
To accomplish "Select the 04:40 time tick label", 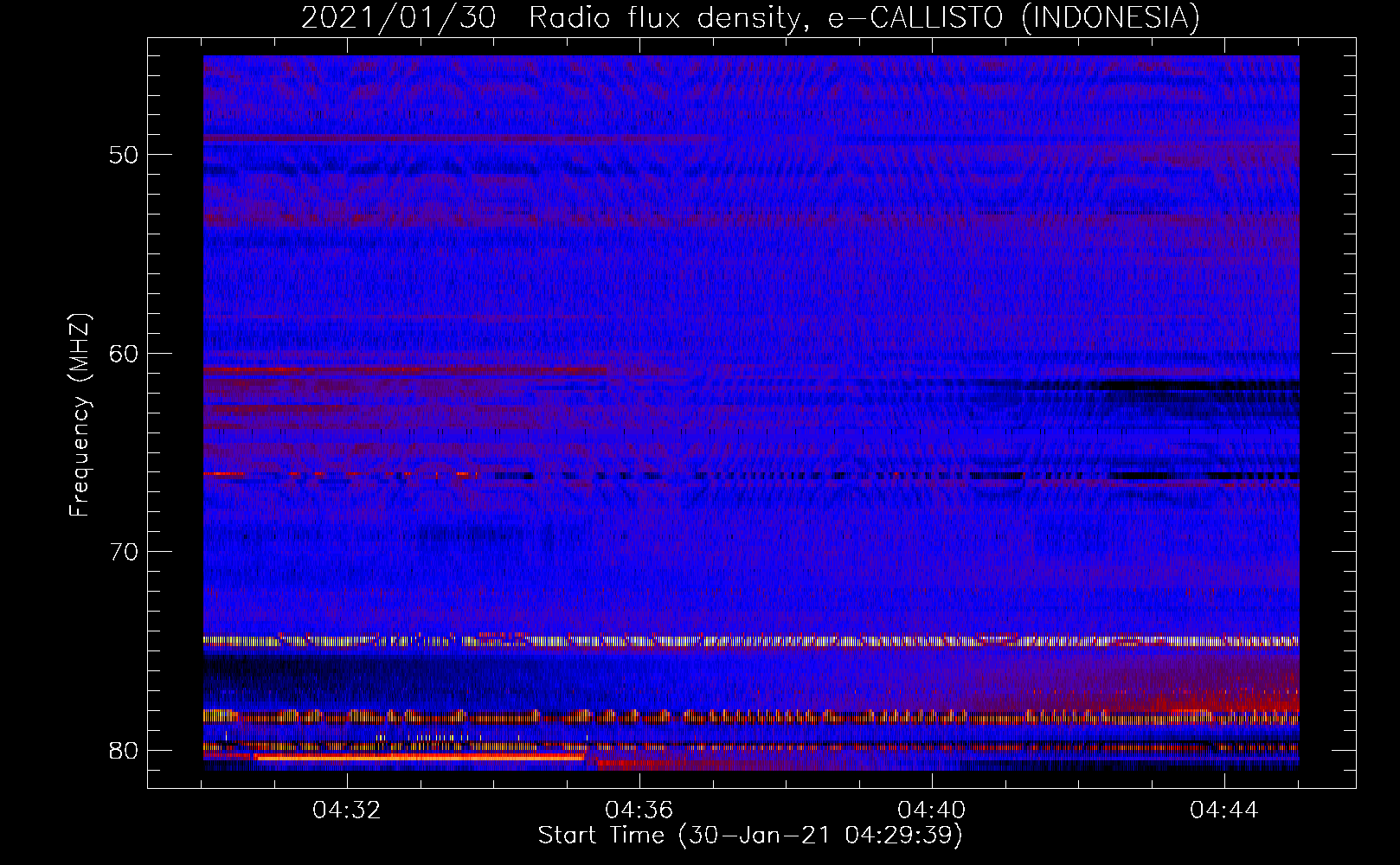I will point(932,811).
